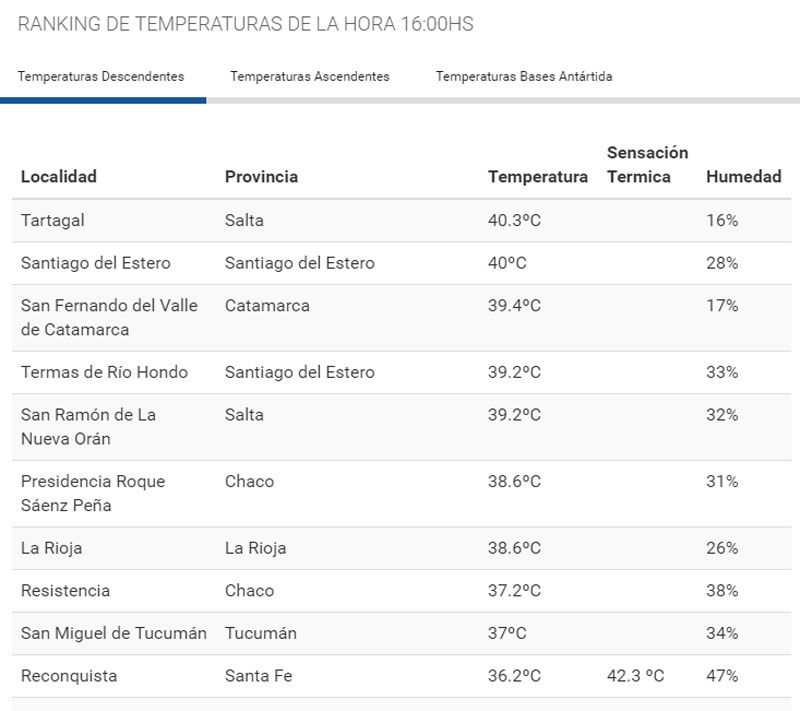Select the La Rioja locality cell
The height and width of the screenshot is (711, 800).
pyautogui.click(x=52, y=548)
